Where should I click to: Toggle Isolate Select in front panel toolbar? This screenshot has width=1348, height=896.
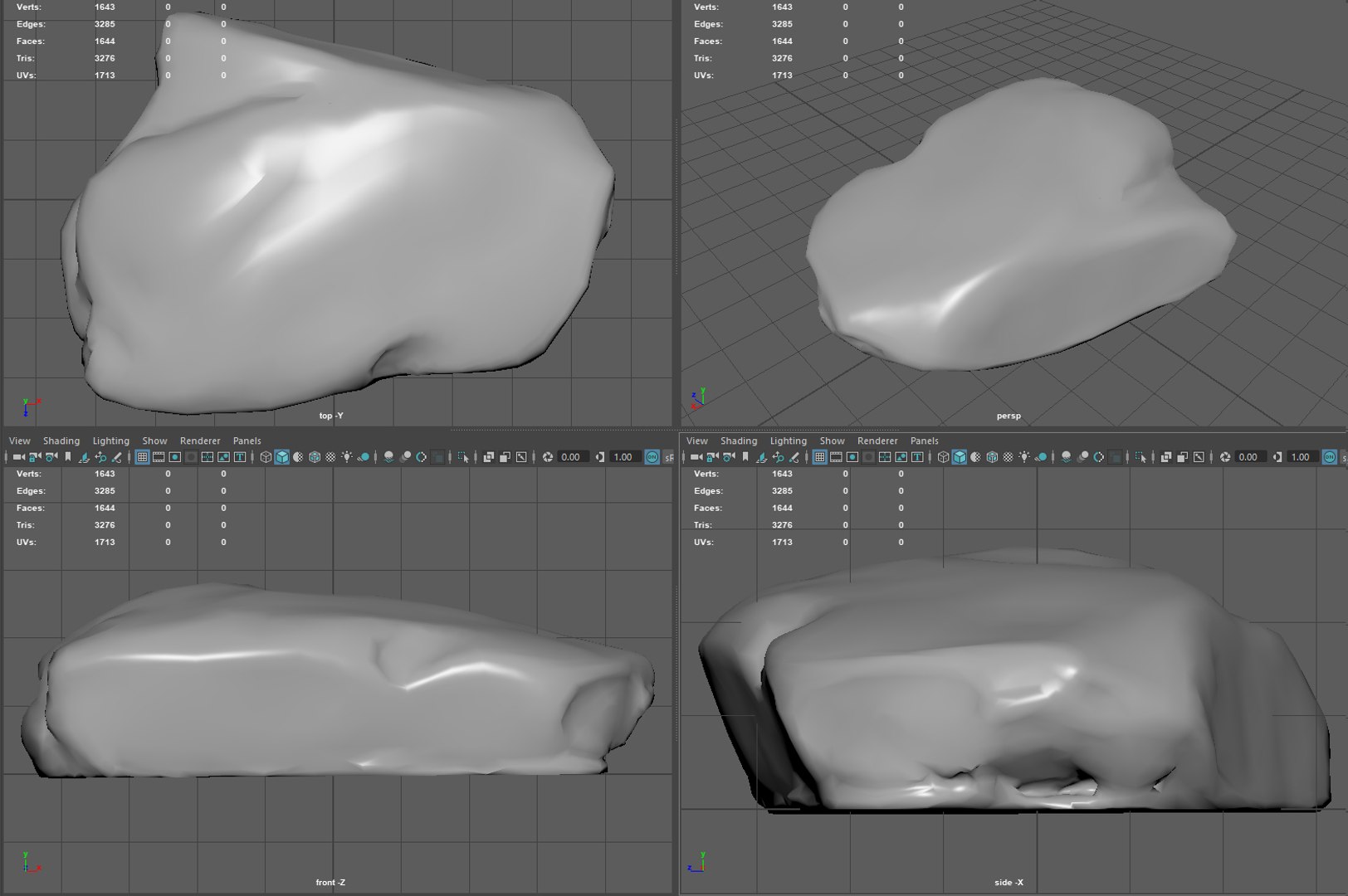(x=463, y=457)
